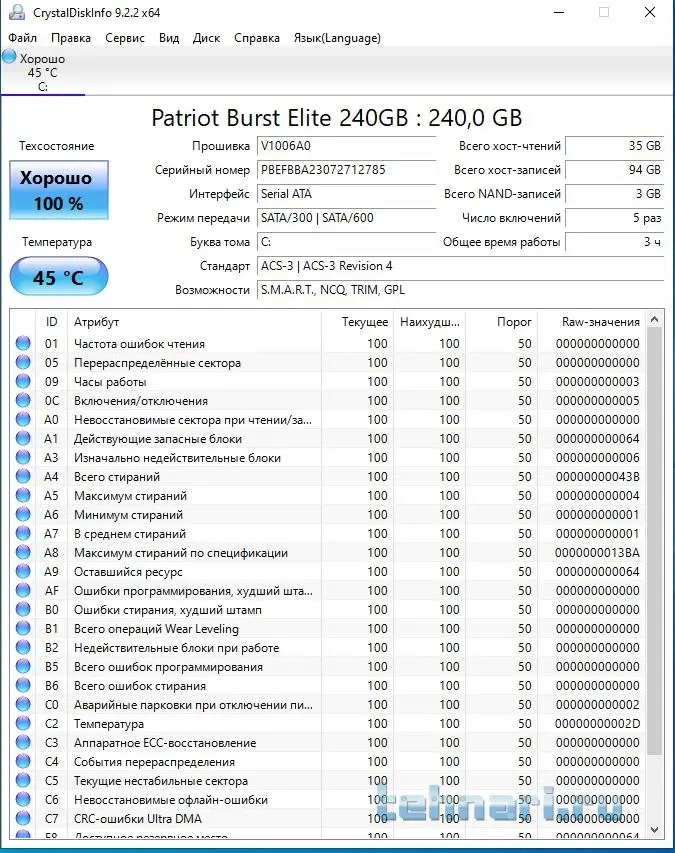Click status orb for C5 Текущие нестабильные сектора
Screen dimensions: 675x853
[x=23, y=781]
